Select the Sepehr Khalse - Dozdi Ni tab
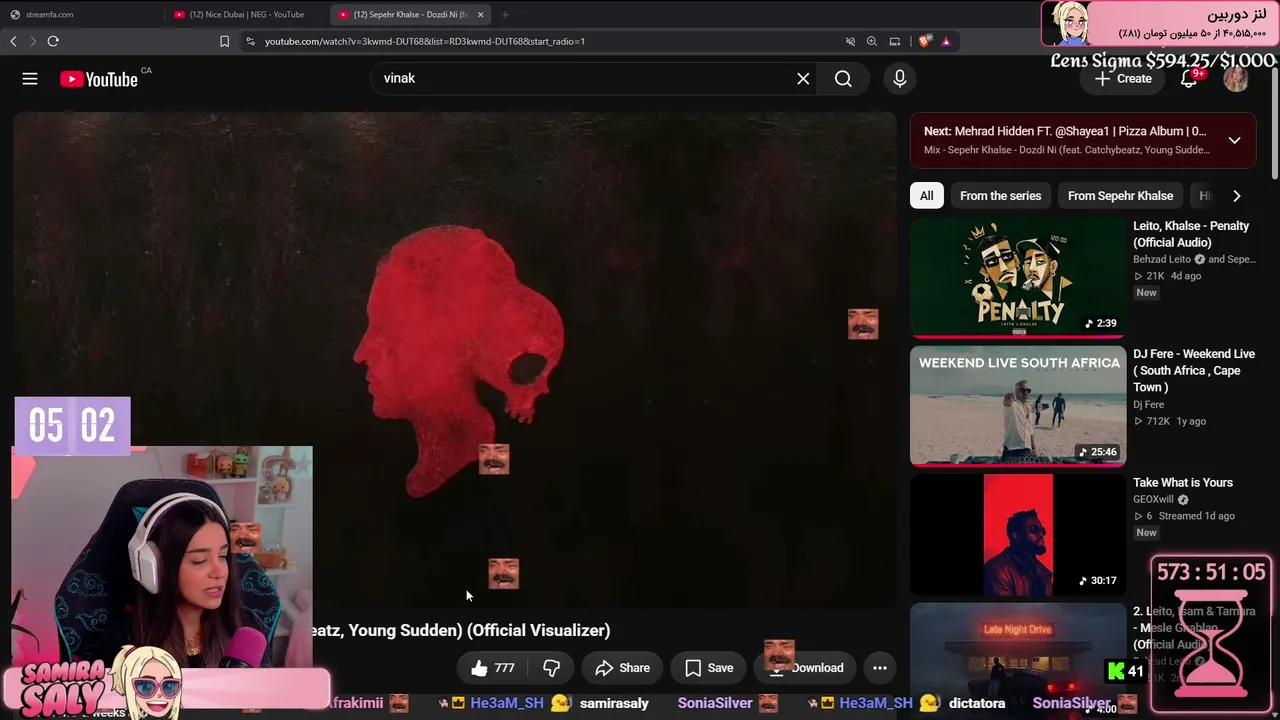 403,14
